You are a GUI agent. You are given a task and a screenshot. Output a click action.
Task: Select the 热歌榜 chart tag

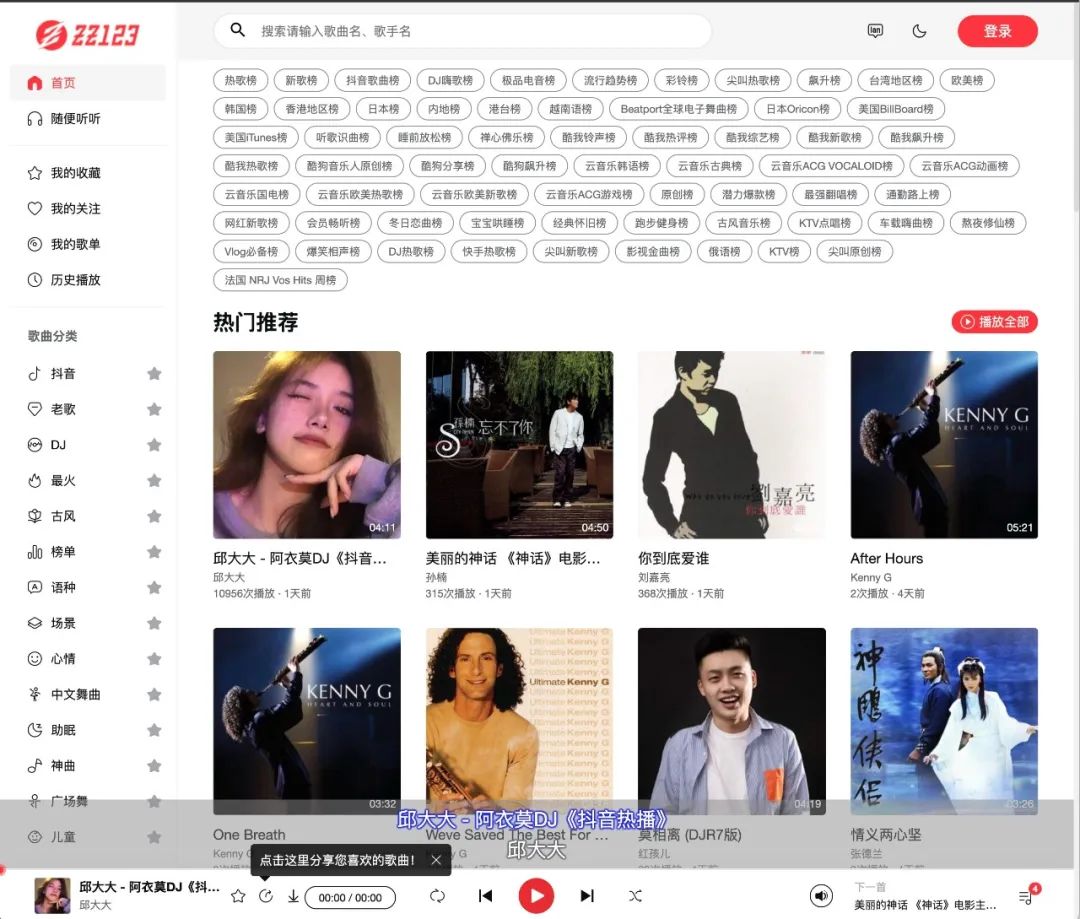[x=240, y=81]
